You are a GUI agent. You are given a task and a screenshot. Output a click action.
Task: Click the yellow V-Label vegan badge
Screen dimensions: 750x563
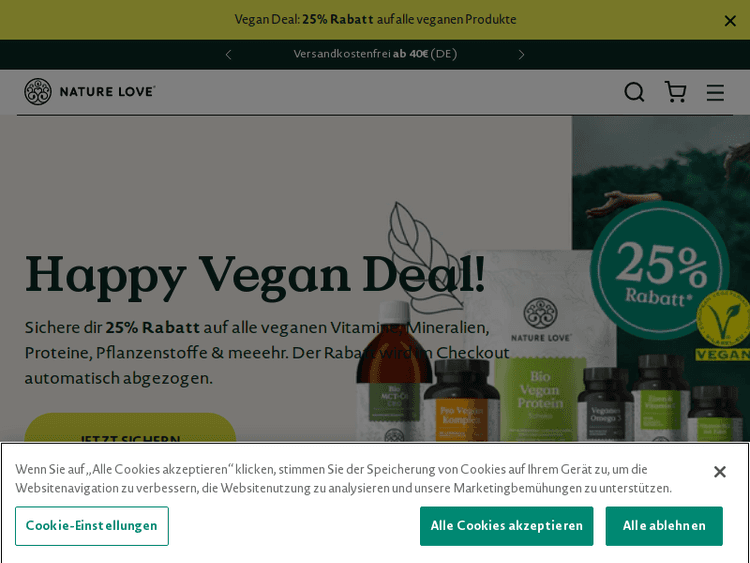(x=722, y=325)
